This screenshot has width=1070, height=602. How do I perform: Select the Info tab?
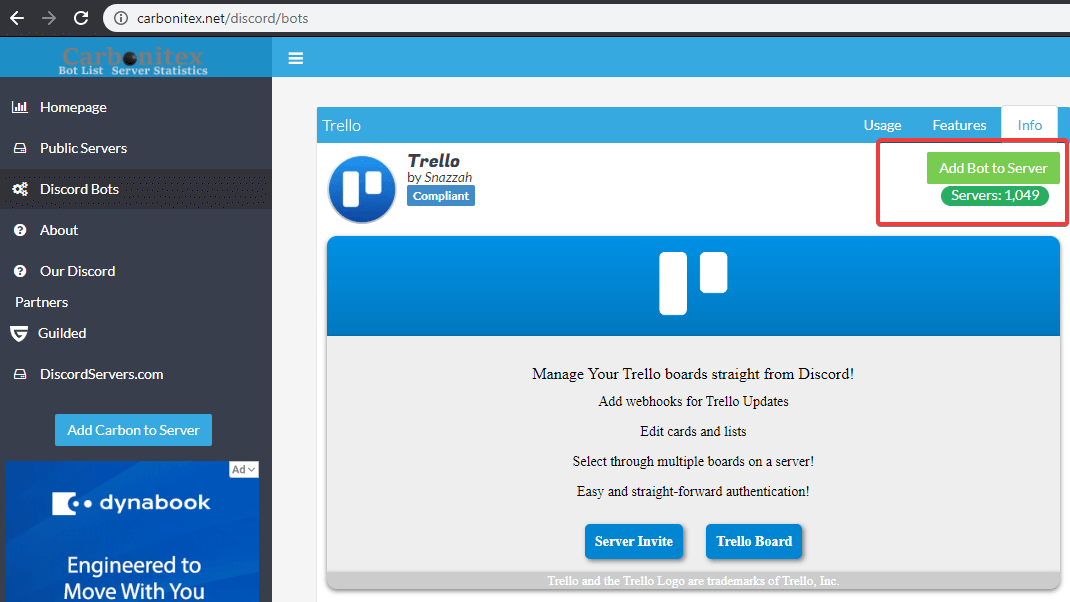click(x=1029, y=125)
